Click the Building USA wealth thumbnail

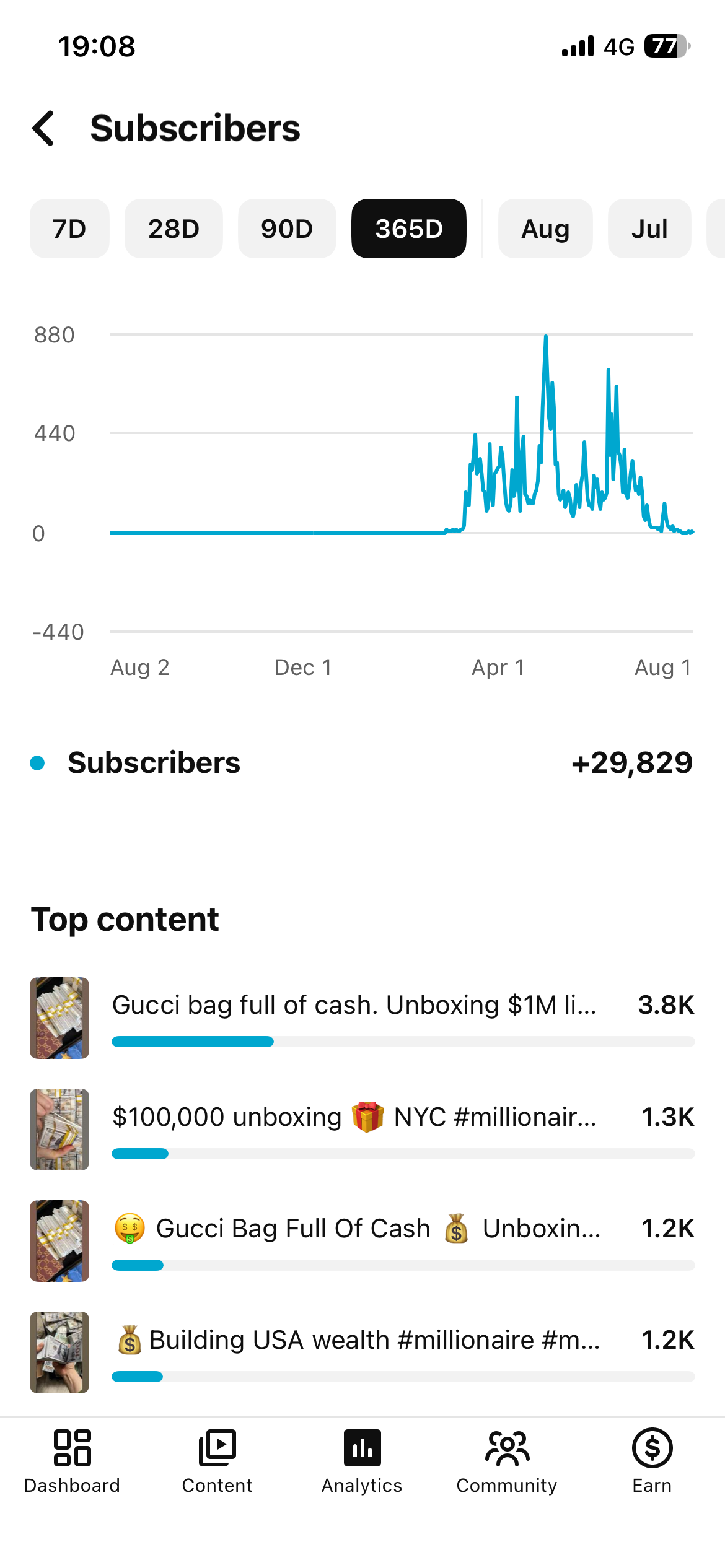59,1352
